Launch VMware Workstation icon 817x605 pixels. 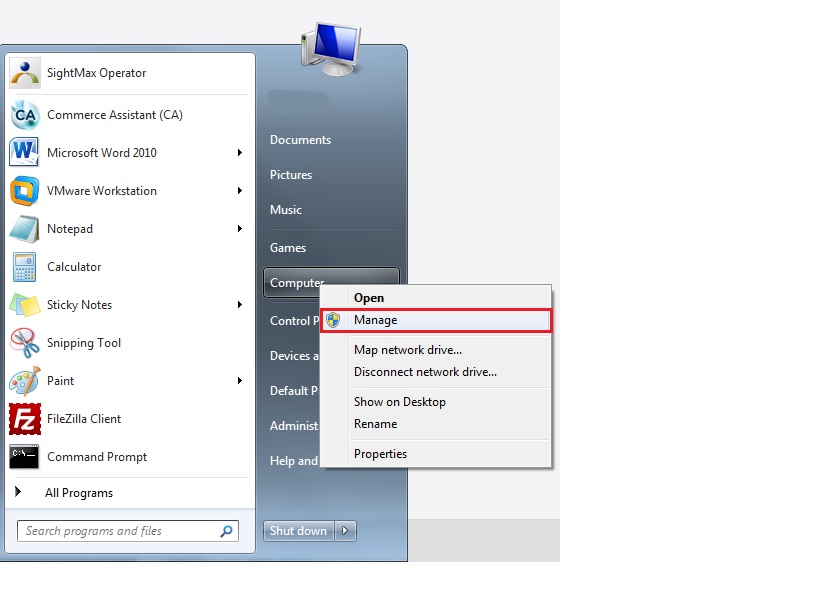point(24,191)
